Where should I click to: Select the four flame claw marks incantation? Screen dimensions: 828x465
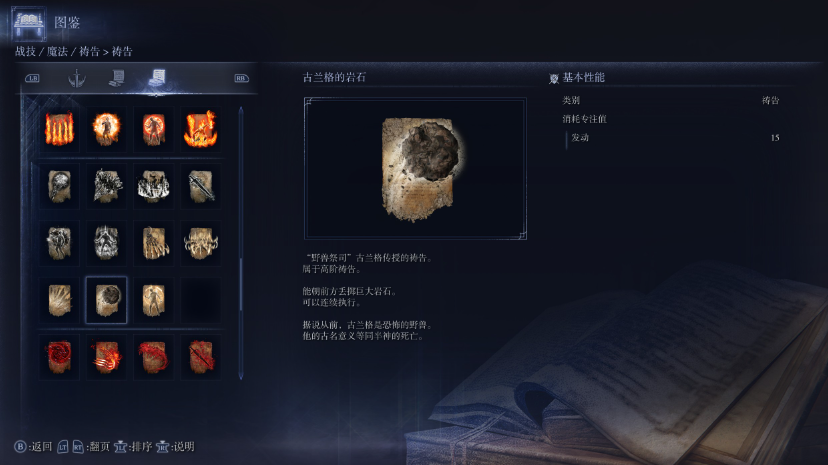tap(59, 129)
